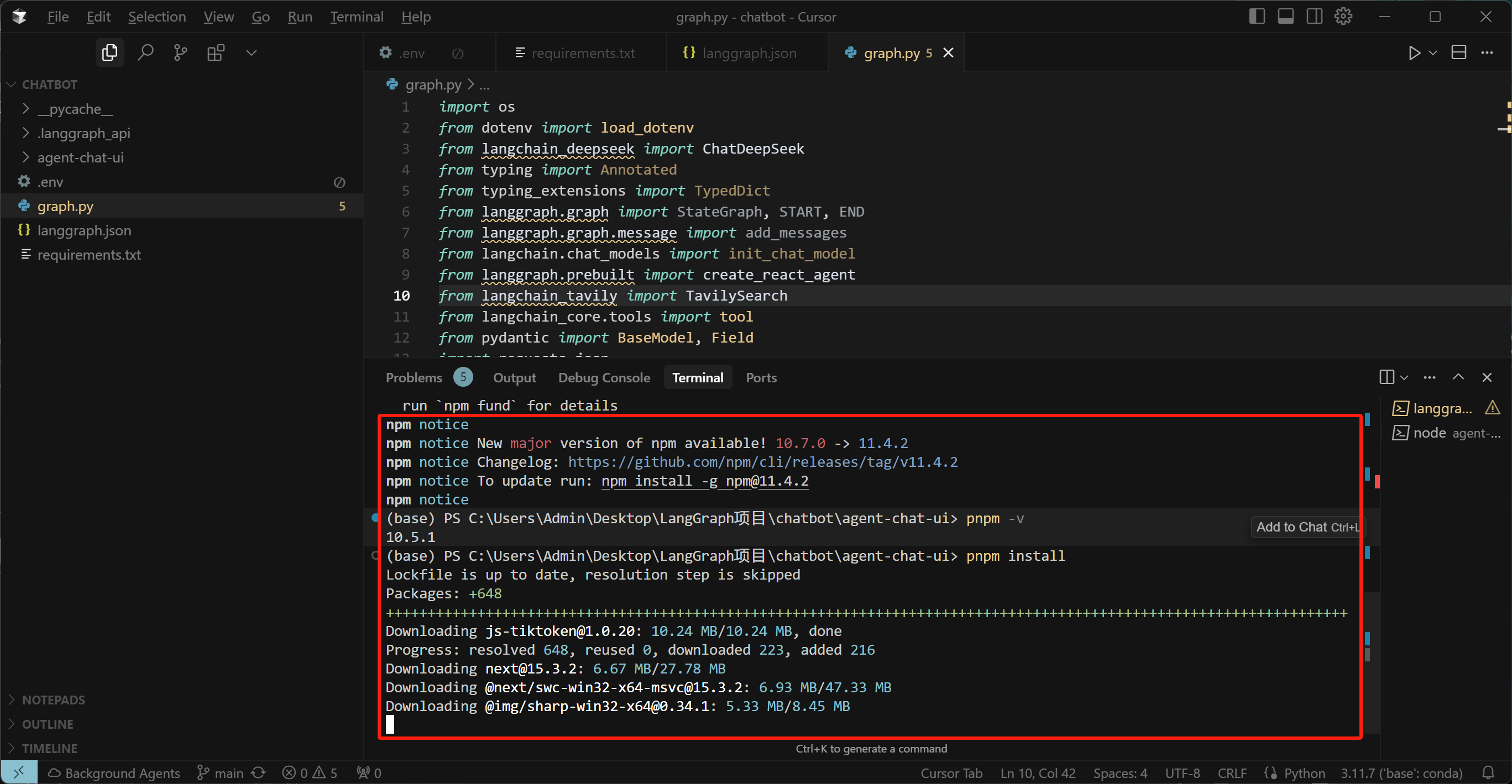The width and height of the screenshot is (1512, 784).
Task: Open the Terminal menu
Action: [356, 17]
